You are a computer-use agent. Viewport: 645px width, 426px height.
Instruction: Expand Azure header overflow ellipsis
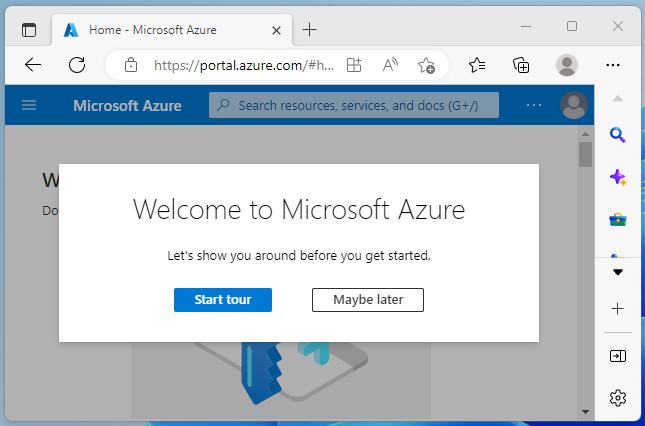534,105
